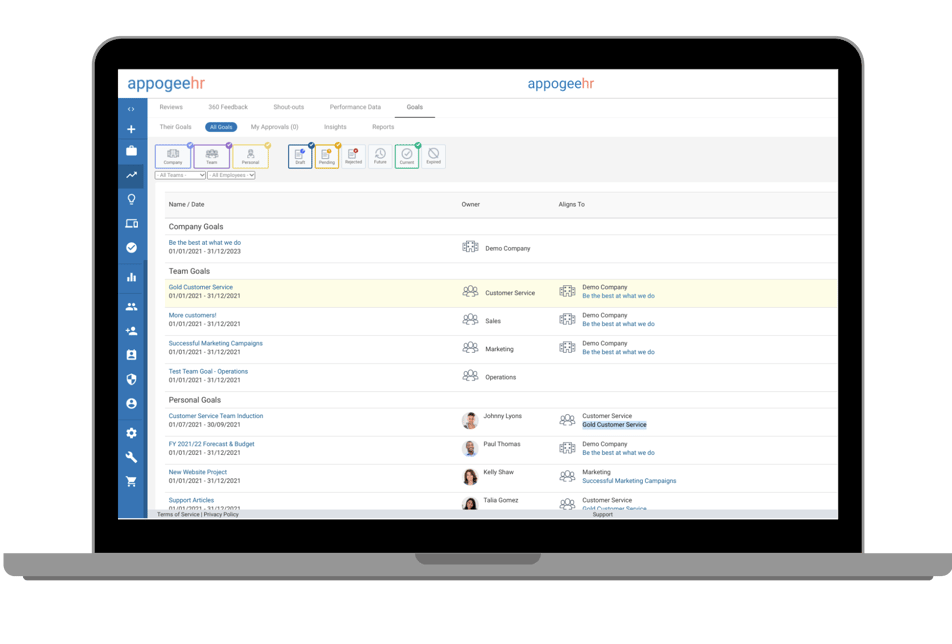Open the lightbulb icon in sidebar
The height and width of the screenshot is (644, 952).
tap(131, 199)
